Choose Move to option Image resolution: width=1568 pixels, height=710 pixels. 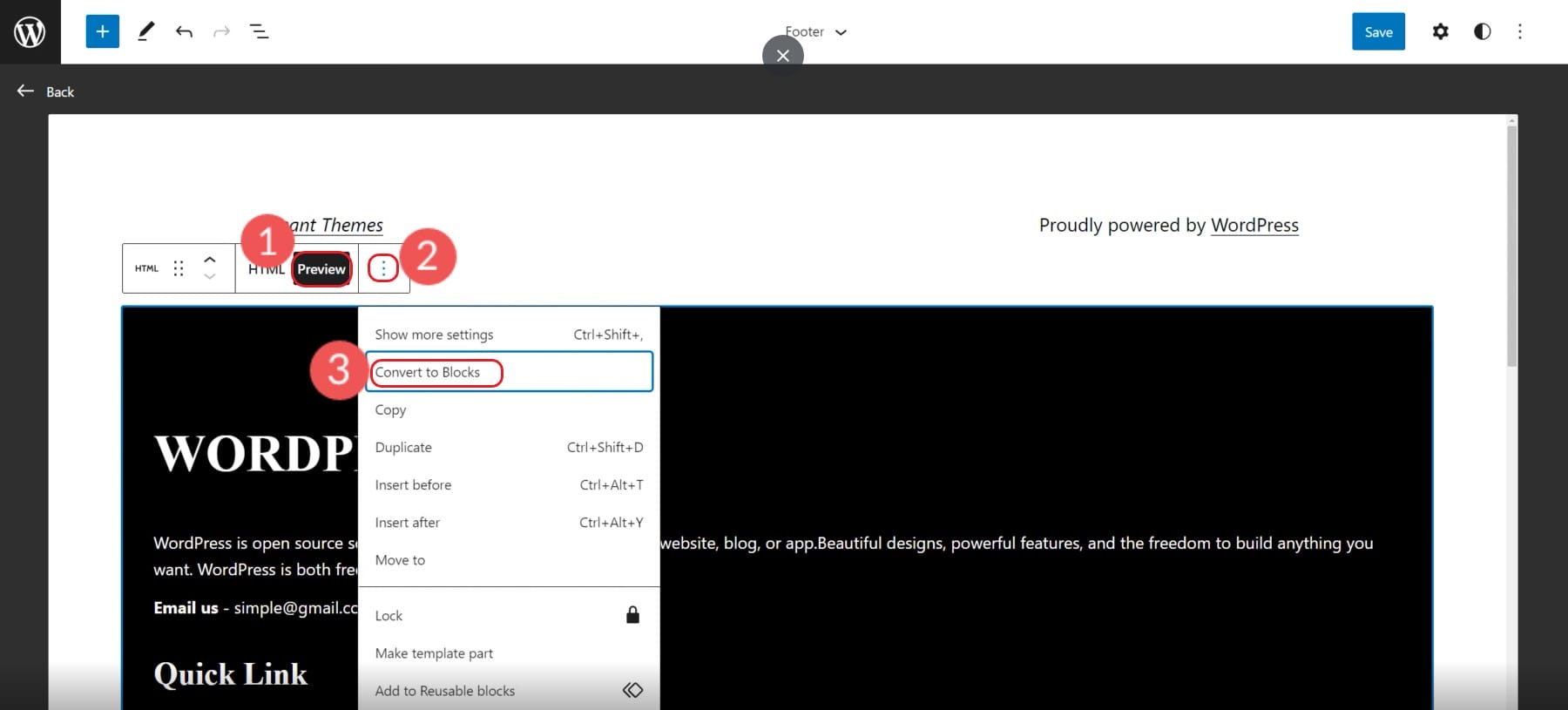[509, 559]
